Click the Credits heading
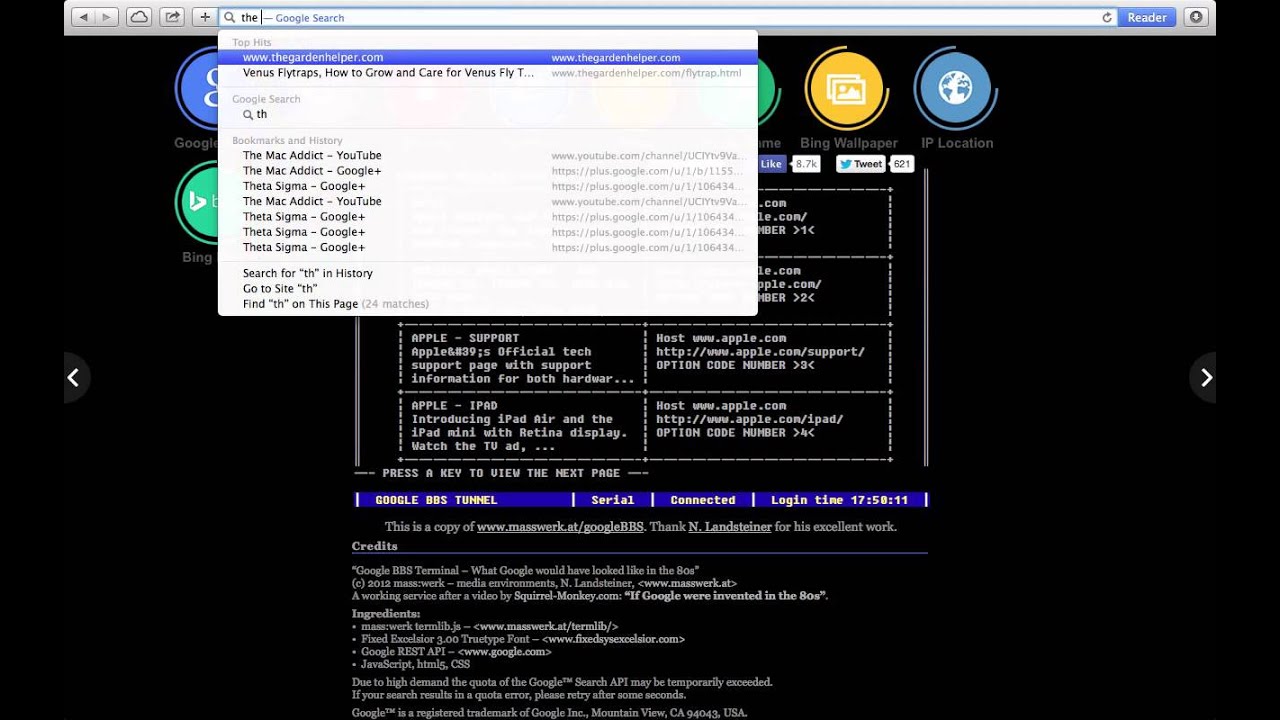The width and height of the screenshot is (1280, 720). click(374, 546)
